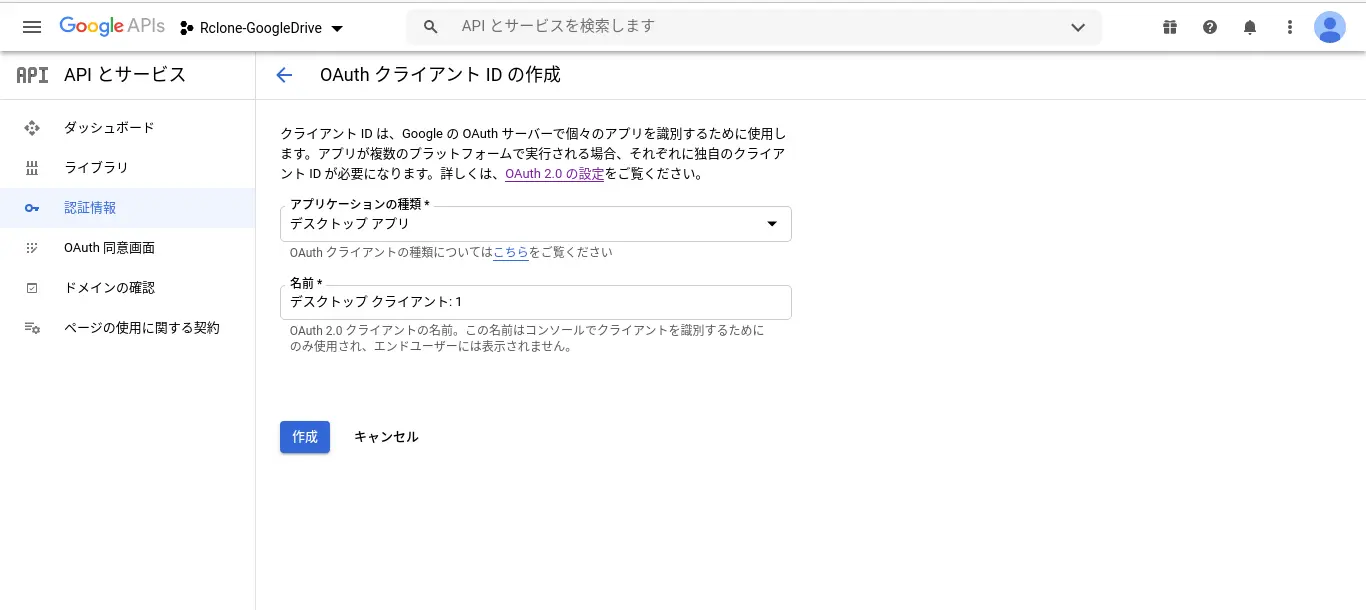This screenshot has height=610, width=1366.
Task: Go to ダッシュボード in sidebar
Action: [127, 128]
